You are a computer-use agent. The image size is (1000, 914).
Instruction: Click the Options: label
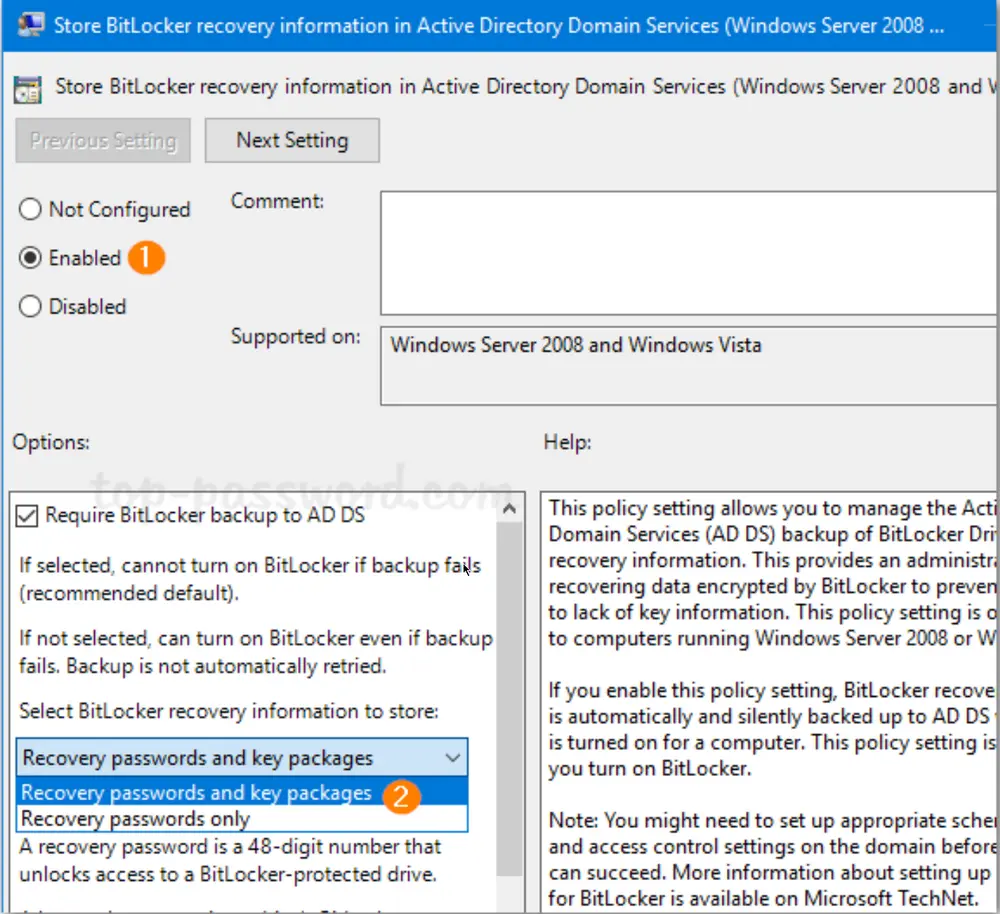click(51, 442)
